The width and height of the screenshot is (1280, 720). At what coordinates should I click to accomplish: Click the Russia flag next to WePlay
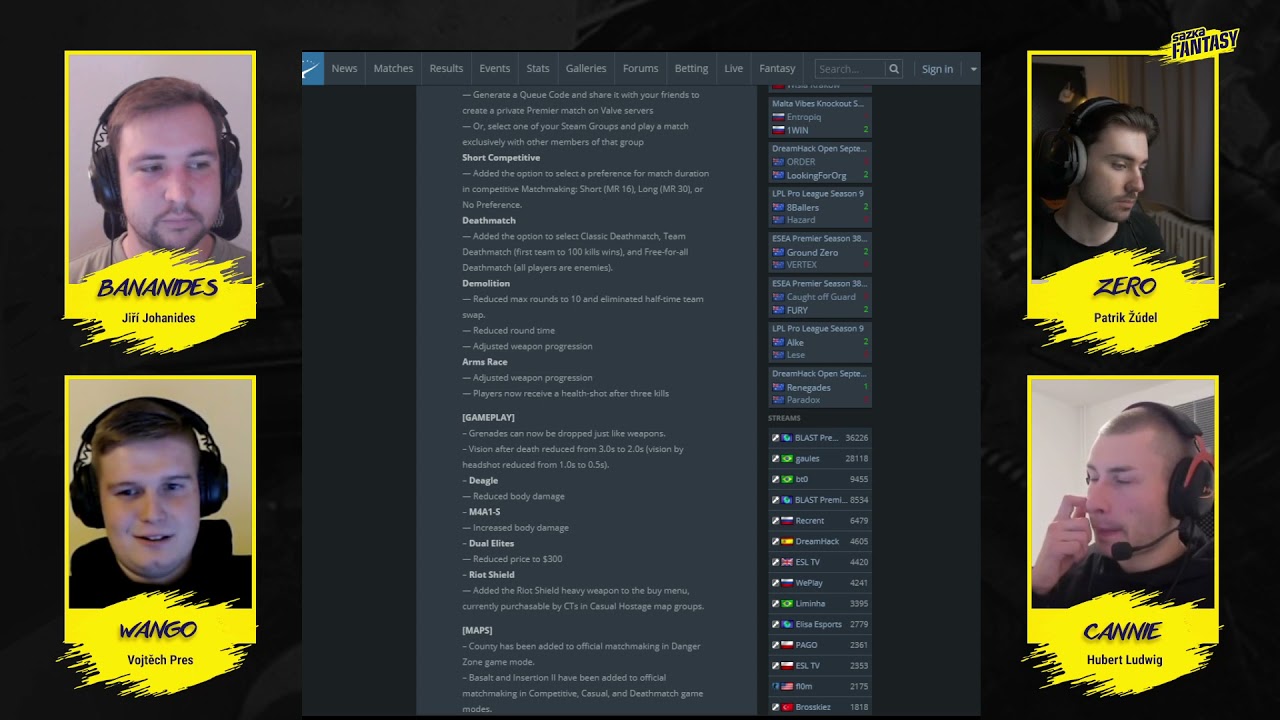(787, 583)
